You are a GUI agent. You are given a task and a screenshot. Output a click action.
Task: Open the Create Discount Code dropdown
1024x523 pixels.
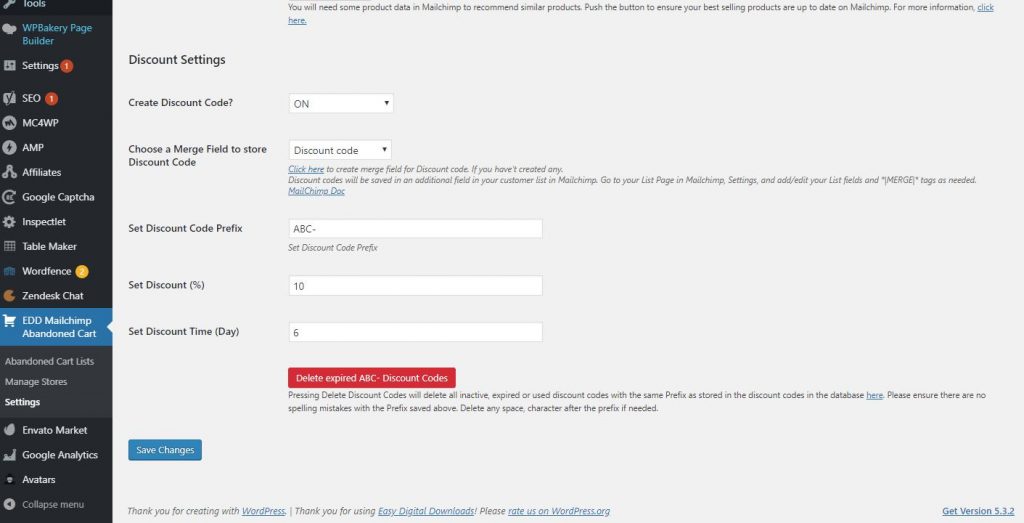tap(341, 103)
